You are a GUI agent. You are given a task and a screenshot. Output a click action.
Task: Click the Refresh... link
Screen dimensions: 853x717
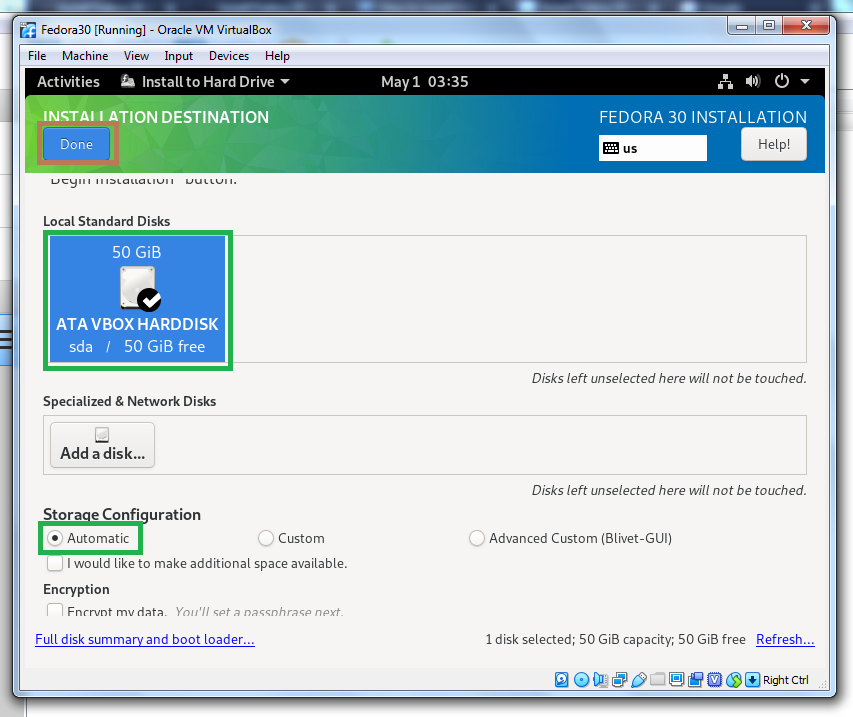(x=785, y=639)
